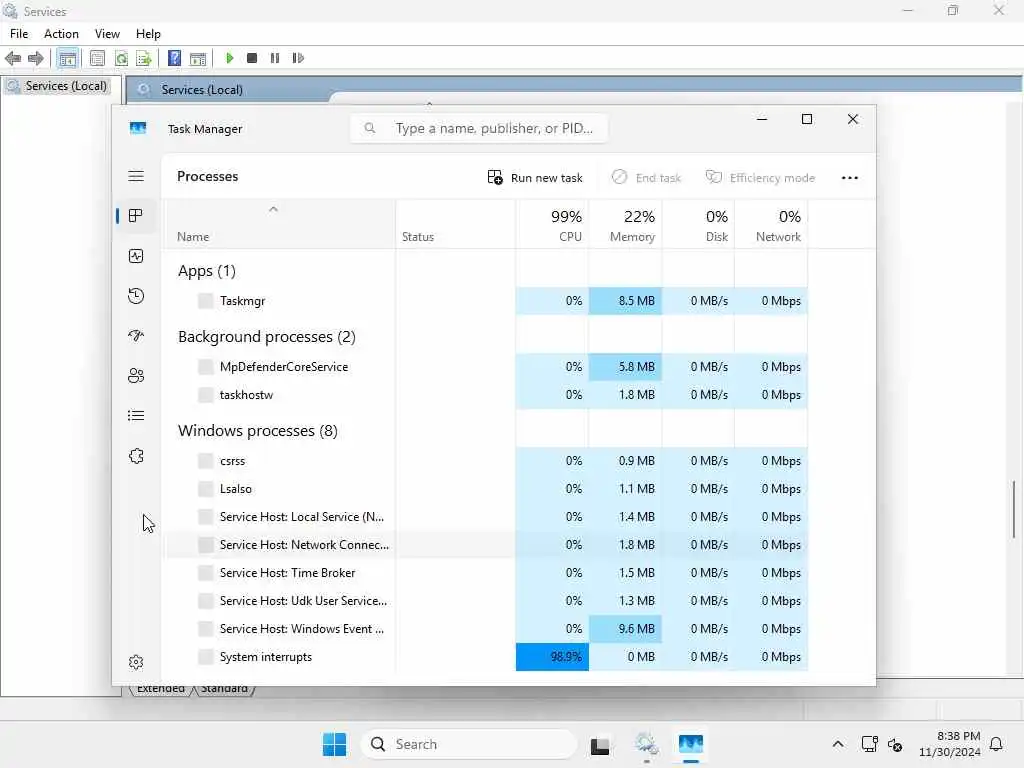The width and height of the screenshot is (1024, 768).
Task: Open Help menu in Services window
Action: (x=148, y=34)
